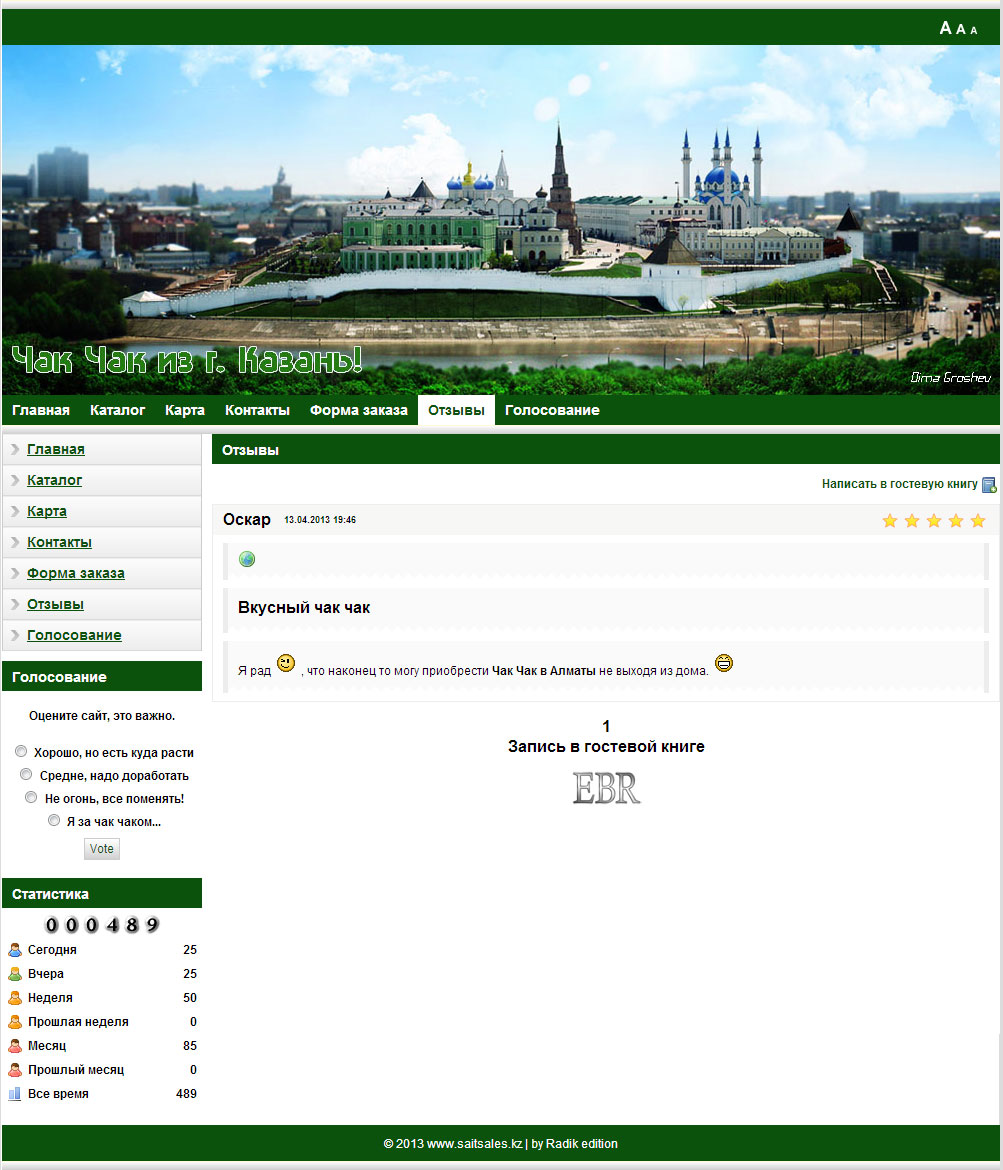The image size is (1003, 1170).
Task: Click arrow beside sidebar Форма заказа item
Action: coord(15,573)
